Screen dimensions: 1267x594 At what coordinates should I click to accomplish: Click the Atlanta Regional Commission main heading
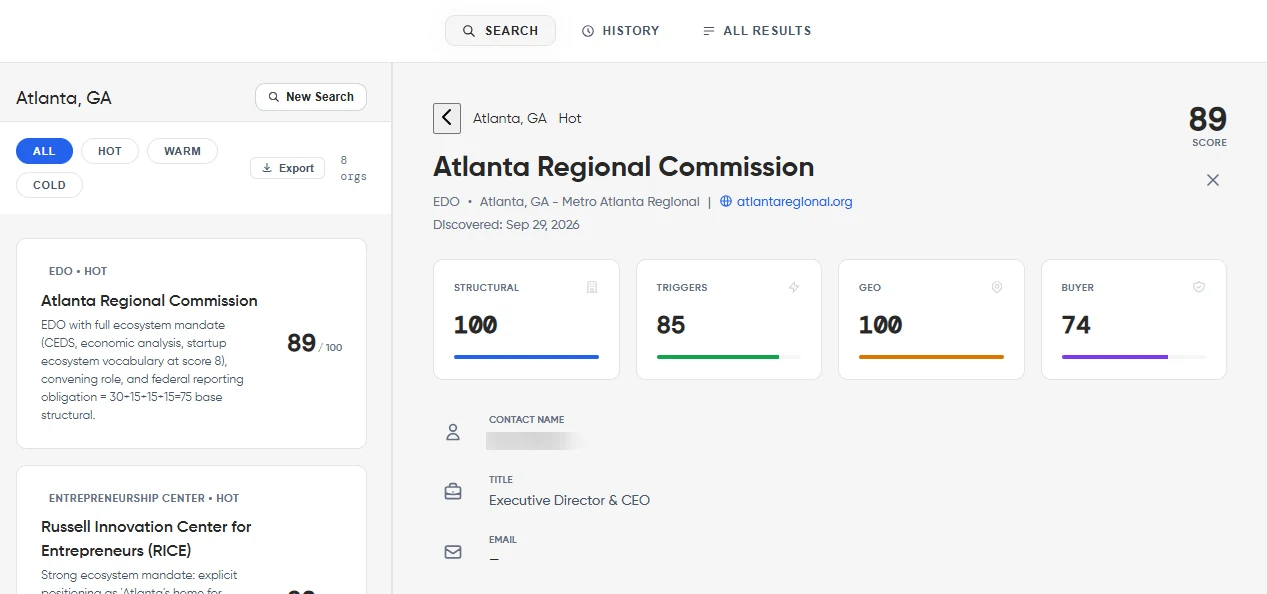point(623,166)
